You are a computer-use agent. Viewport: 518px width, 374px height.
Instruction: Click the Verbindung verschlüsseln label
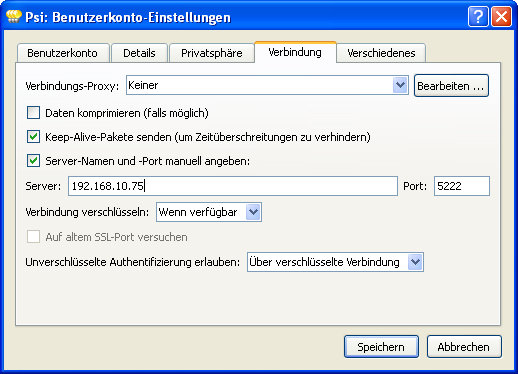coord(87,212)
